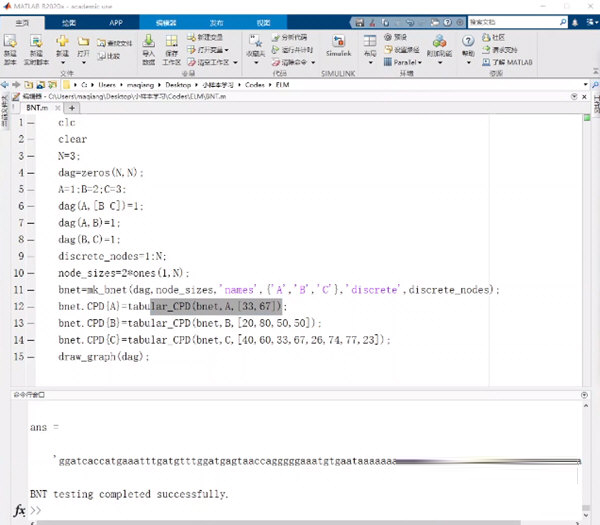Toggle breakpoint dash on line 15

(33, 357)
